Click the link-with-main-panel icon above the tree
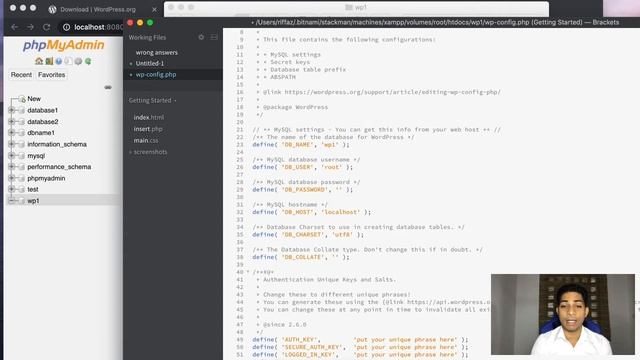This screenshot has width=640, height=360. [x=108, y=87]
